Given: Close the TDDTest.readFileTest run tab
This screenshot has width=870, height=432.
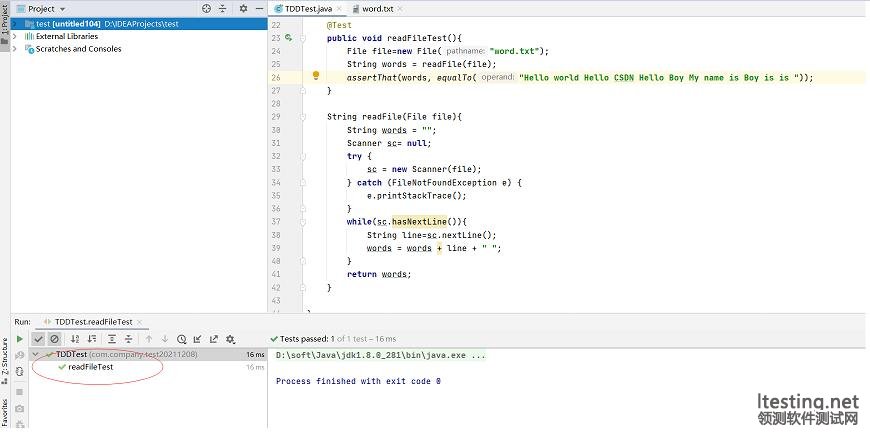Looking at the screenshot, I should click(139, 322).
